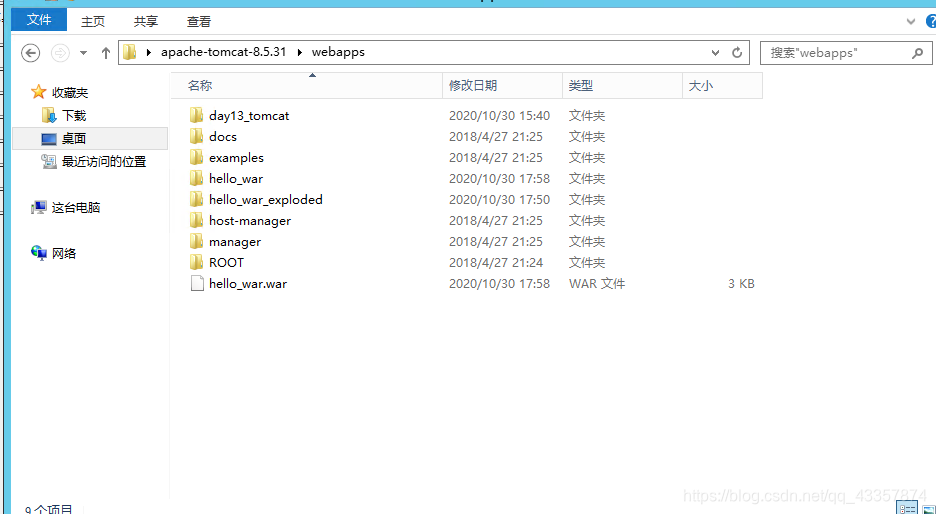The image size is (936, 514).
Task: Click the host-manager folder name
Action: [250, 221]
